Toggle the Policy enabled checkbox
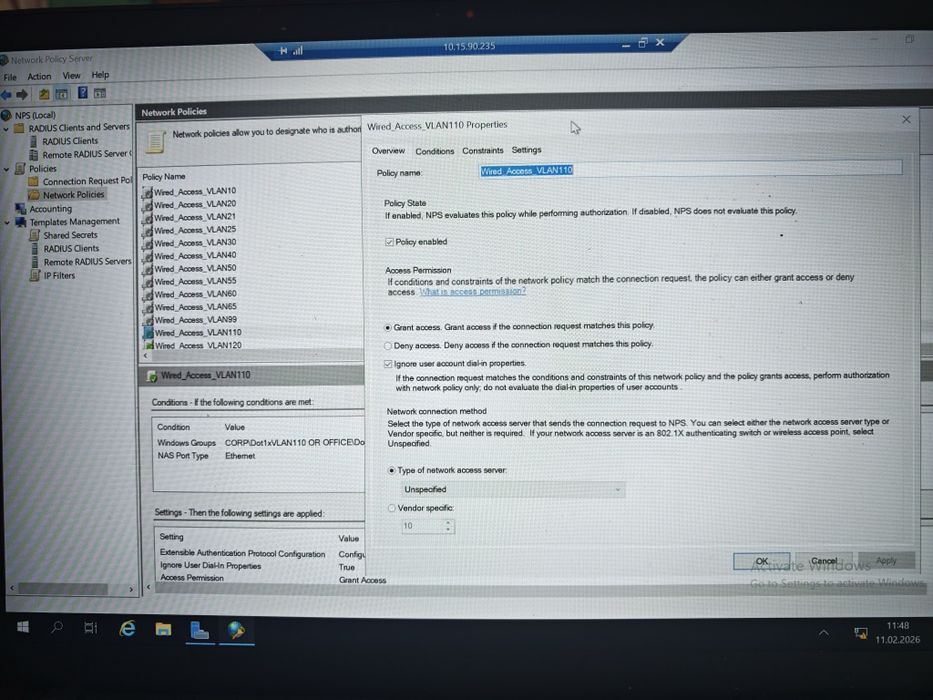This screenshot has width=933, height=700. (389, 242)
